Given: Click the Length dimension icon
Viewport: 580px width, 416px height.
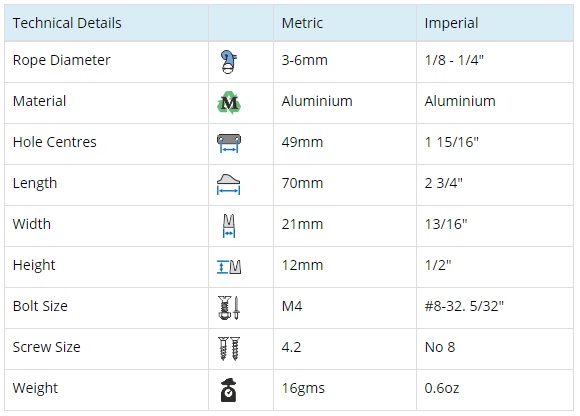Looking at the screenshot, I should coord(228,184).
